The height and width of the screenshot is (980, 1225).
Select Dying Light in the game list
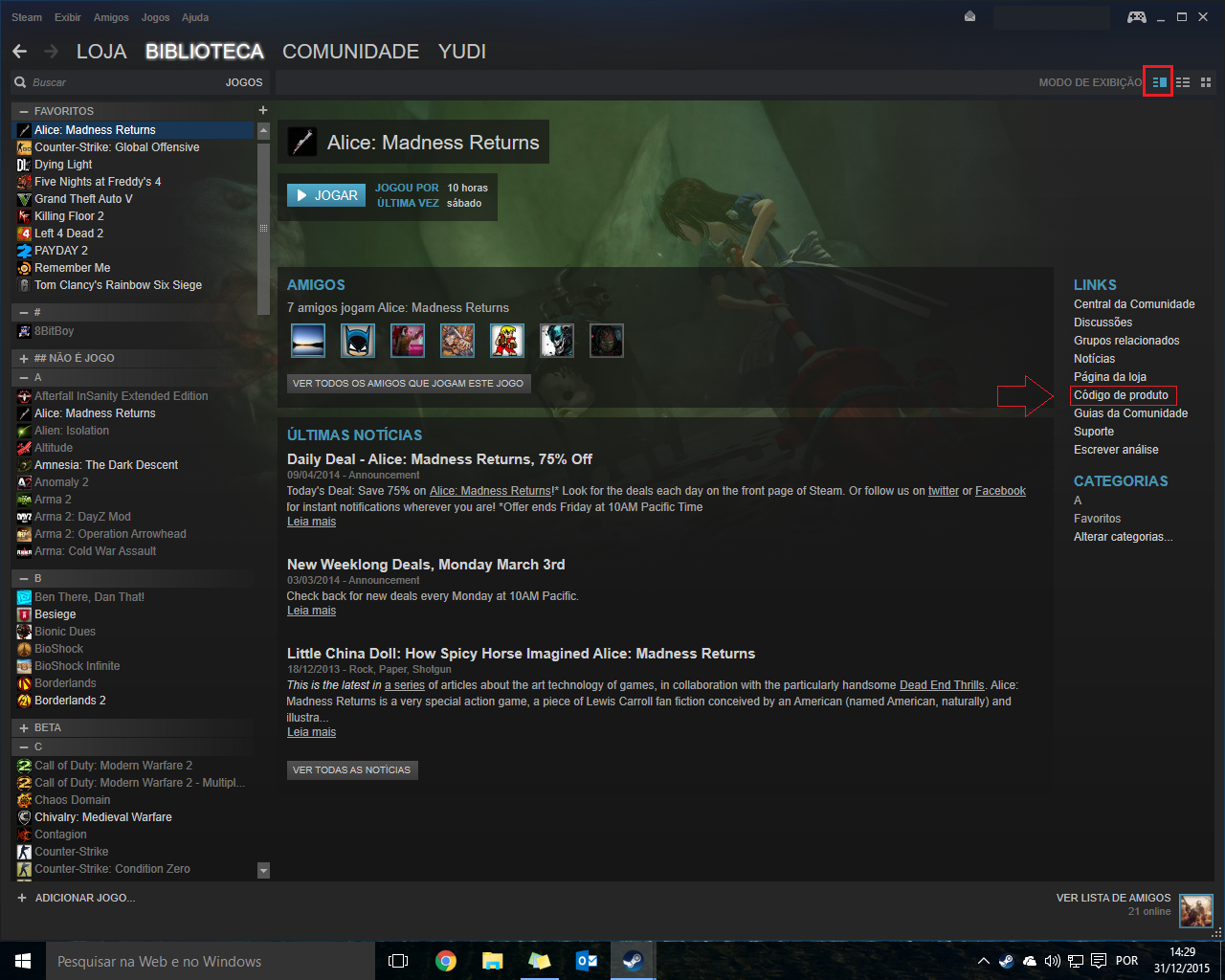pyautogui.click(x=135, y=165)
